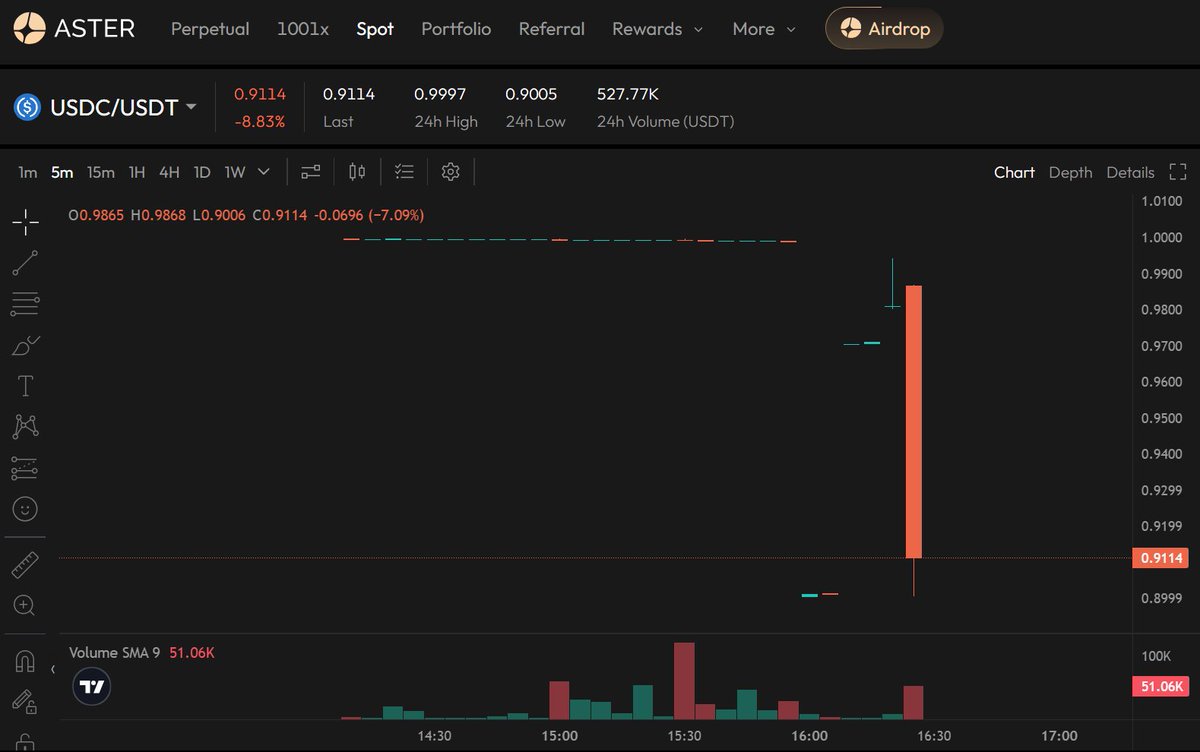Select the 15m timeframe

100,172
